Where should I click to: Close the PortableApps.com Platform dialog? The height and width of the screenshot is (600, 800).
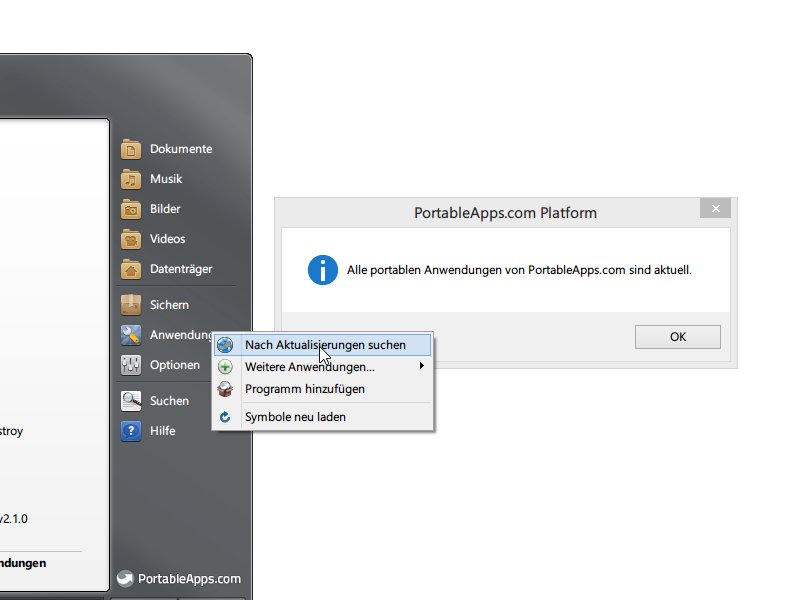715,208
